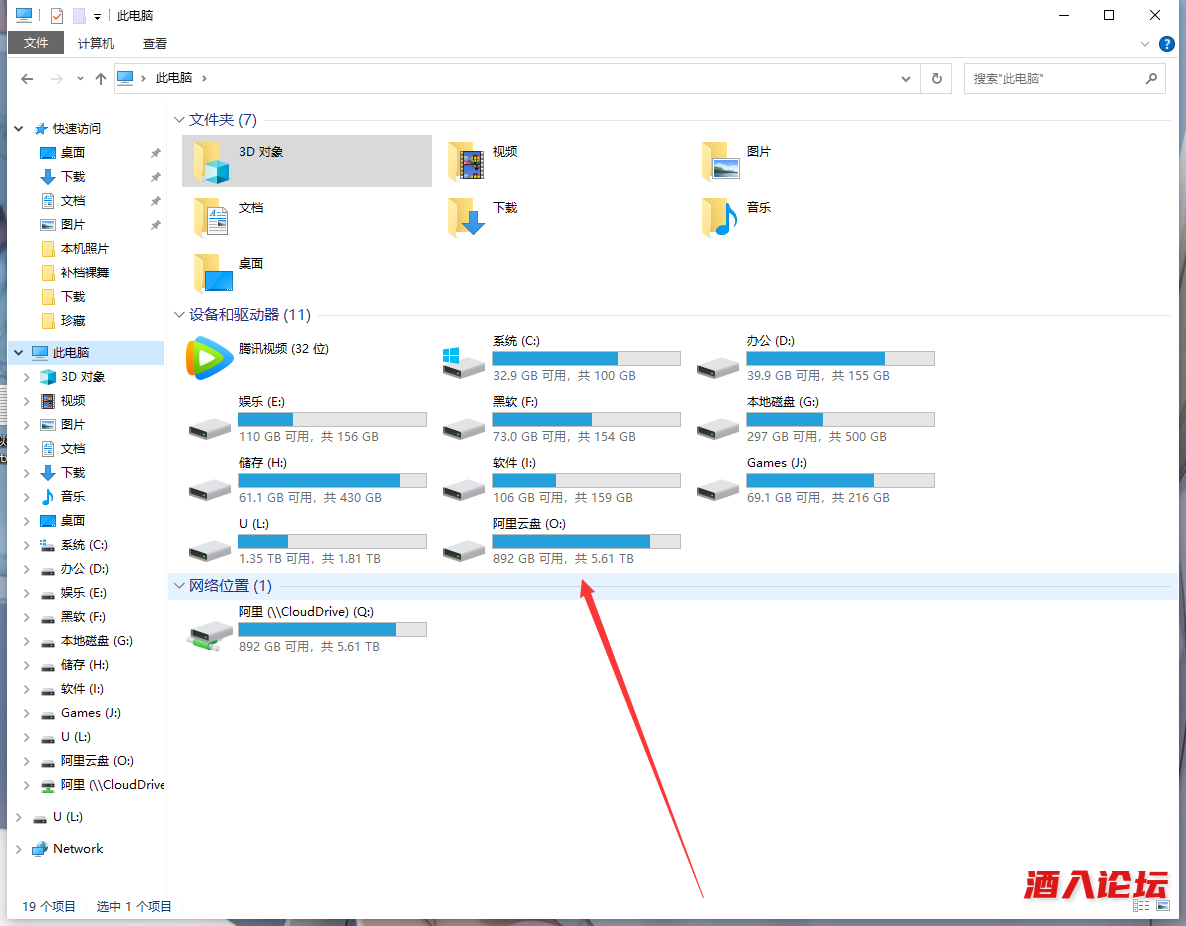The height and width of the screenshot is (926, 1186).
Task: Expand the 系统 (C:) tree node
Action: 26,545
